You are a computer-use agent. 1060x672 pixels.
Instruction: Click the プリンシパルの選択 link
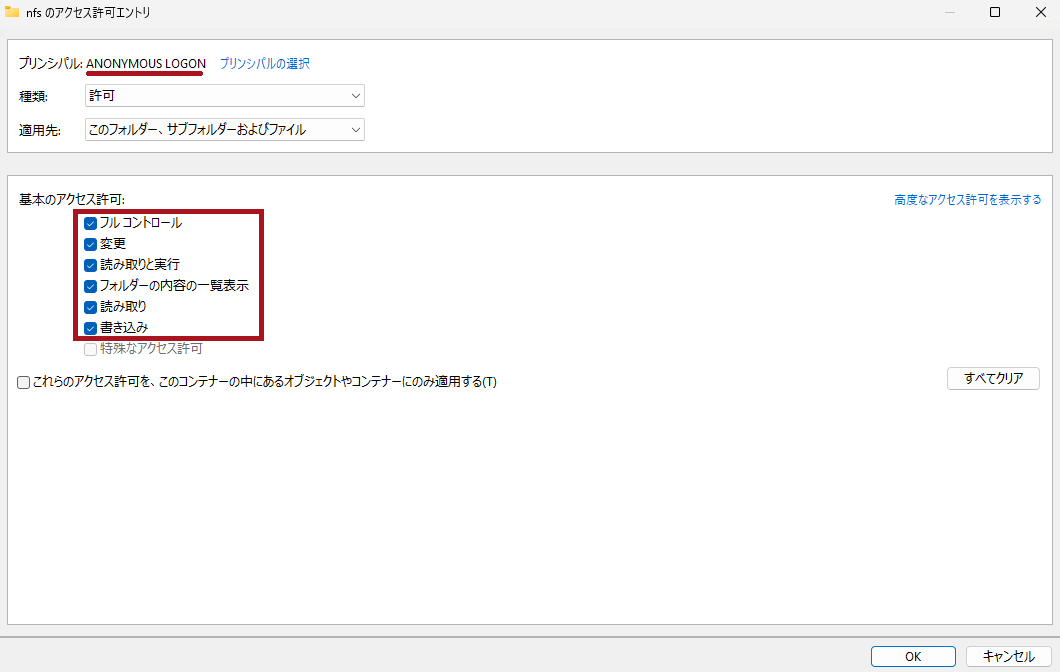point(264,64)
